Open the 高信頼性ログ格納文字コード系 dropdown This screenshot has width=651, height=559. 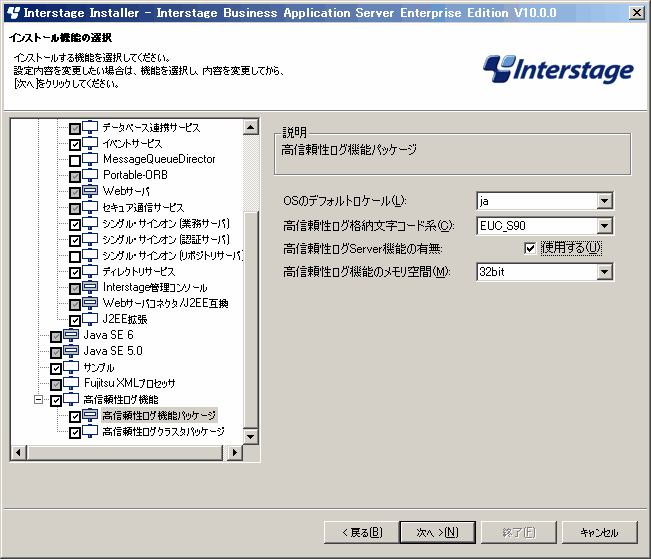604,226
